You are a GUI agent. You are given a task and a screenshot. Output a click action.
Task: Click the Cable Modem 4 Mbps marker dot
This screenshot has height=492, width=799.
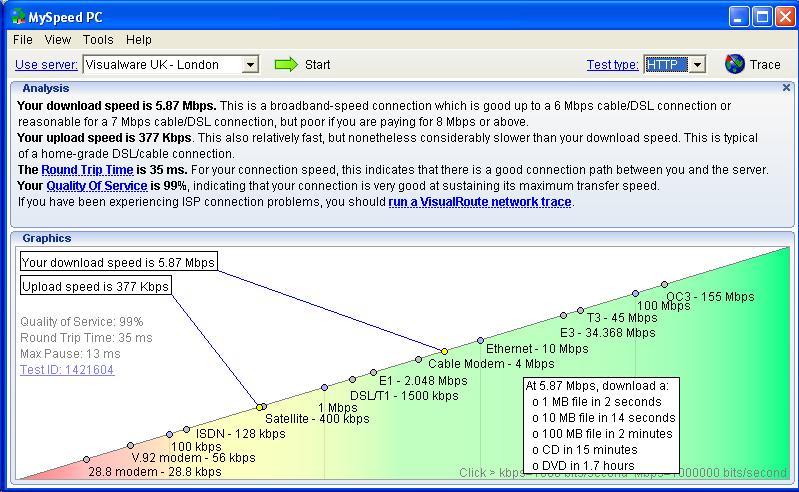coord(418,360)
